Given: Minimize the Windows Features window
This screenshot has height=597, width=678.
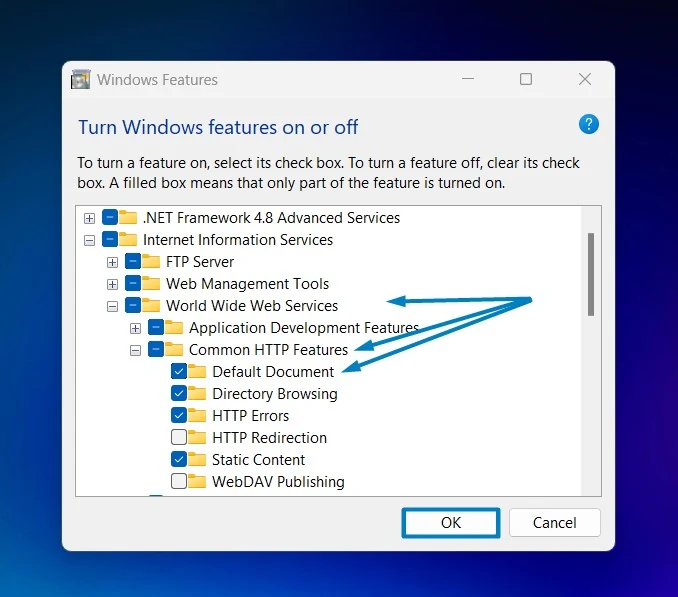Looking at the screenshot, I should coord(468,79).
